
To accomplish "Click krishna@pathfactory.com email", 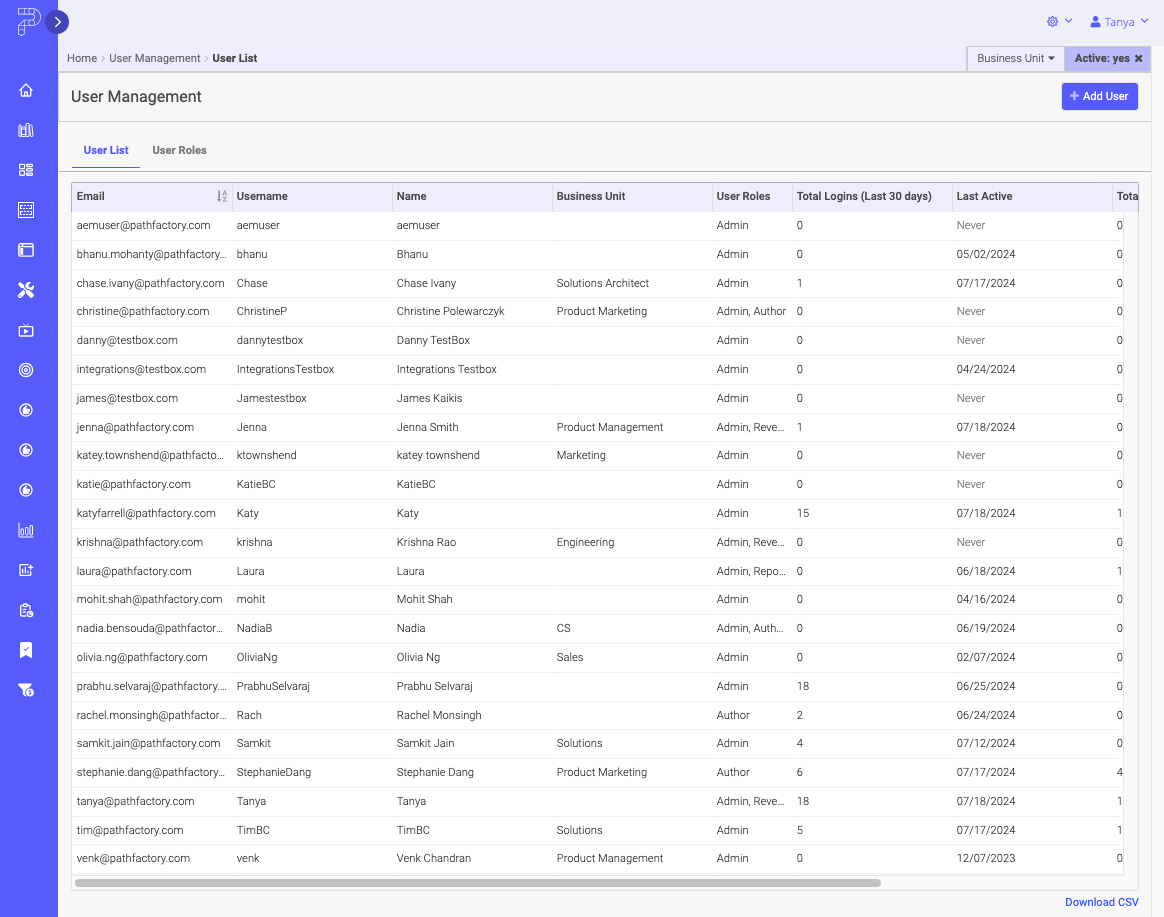I will (x=140, y=542).
